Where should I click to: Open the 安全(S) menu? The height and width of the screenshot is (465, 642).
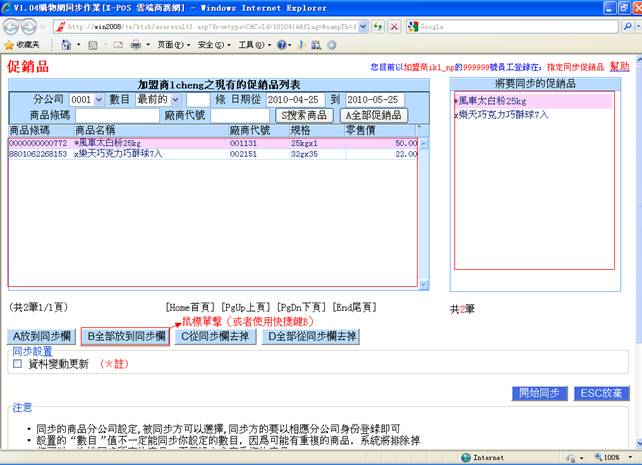pyautogui.click(x=210, y=45)
